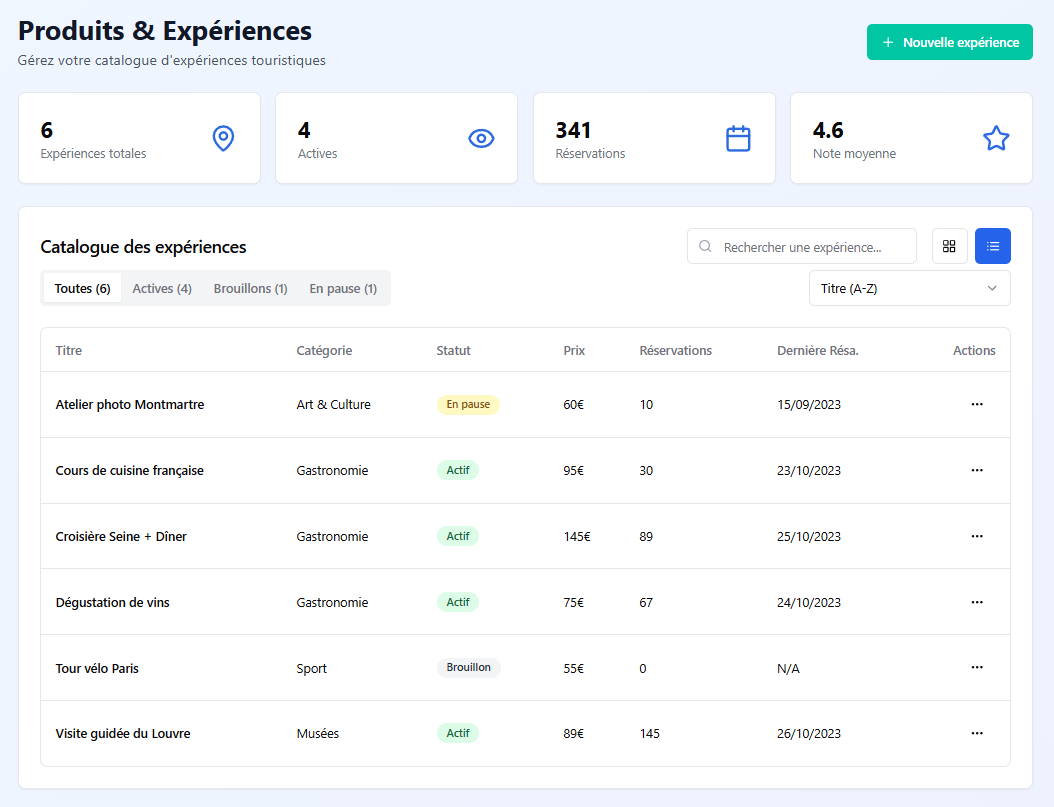Switch to grid view layout
Screen dimensions: 1054x807
click(x=949, y=246)
